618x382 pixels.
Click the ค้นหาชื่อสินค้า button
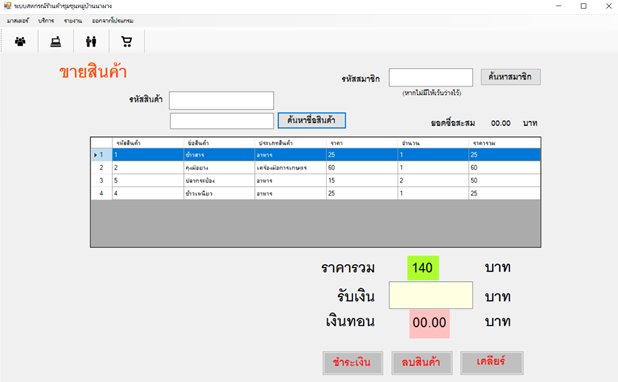coord(311,120)
